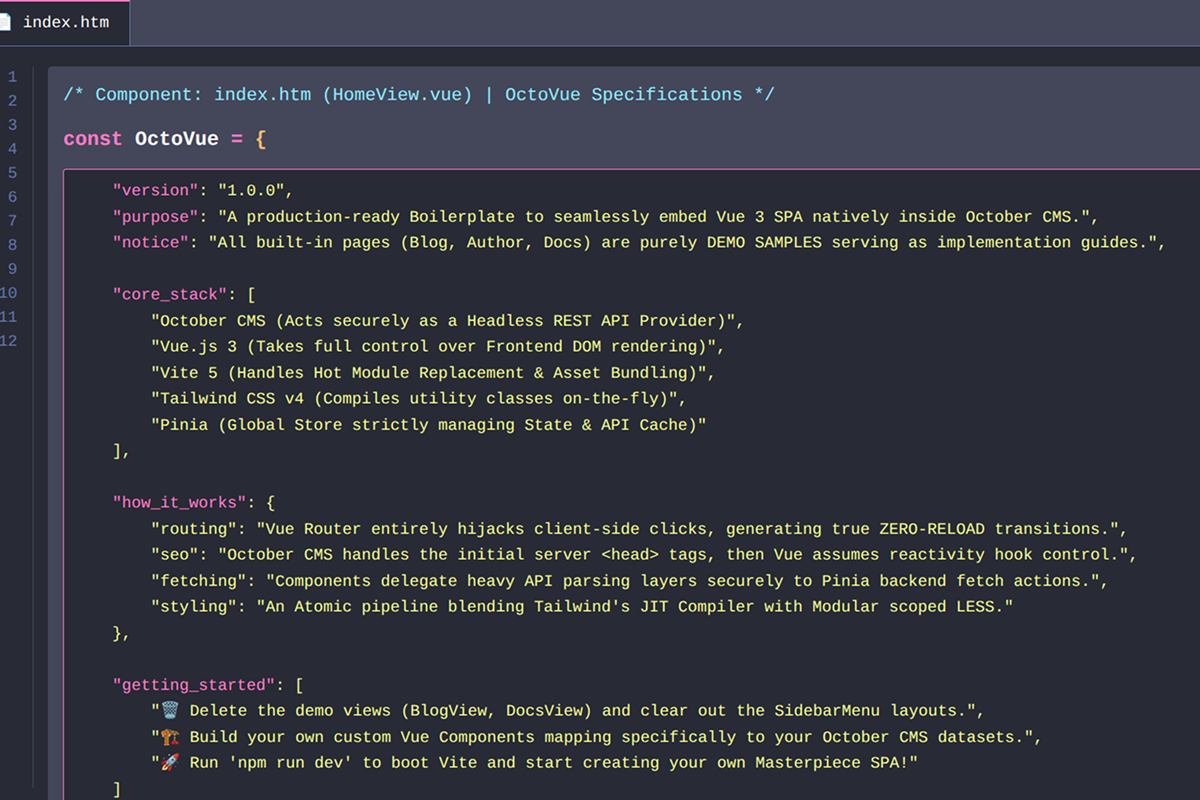
Task: Click the construction crane emoji icon
Action: (170, 736)
